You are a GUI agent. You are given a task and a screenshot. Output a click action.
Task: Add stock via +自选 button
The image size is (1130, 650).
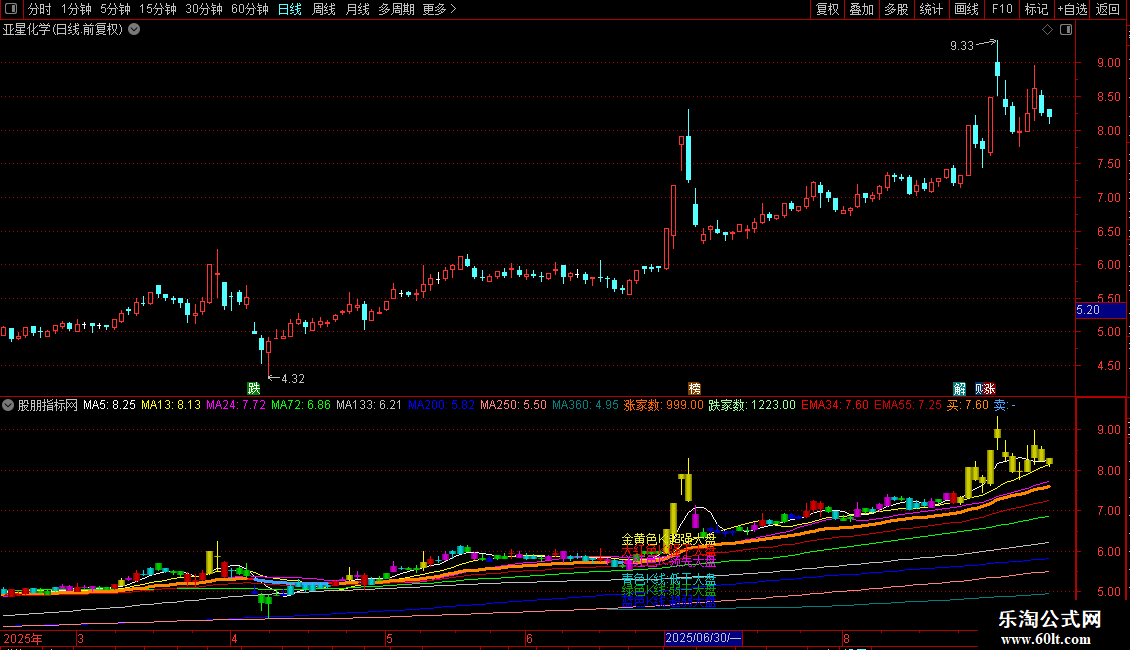[1072, 9]
